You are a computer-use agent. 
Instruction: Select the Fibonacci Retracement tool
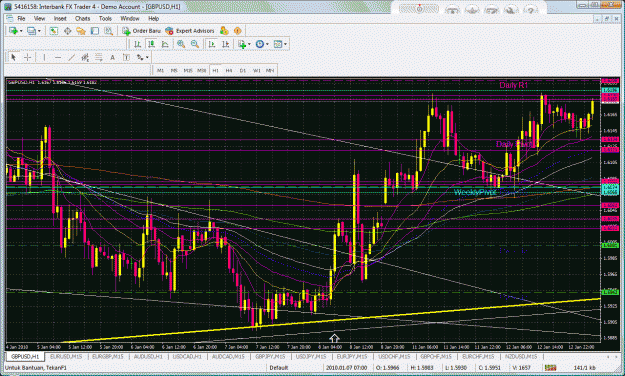98,58
